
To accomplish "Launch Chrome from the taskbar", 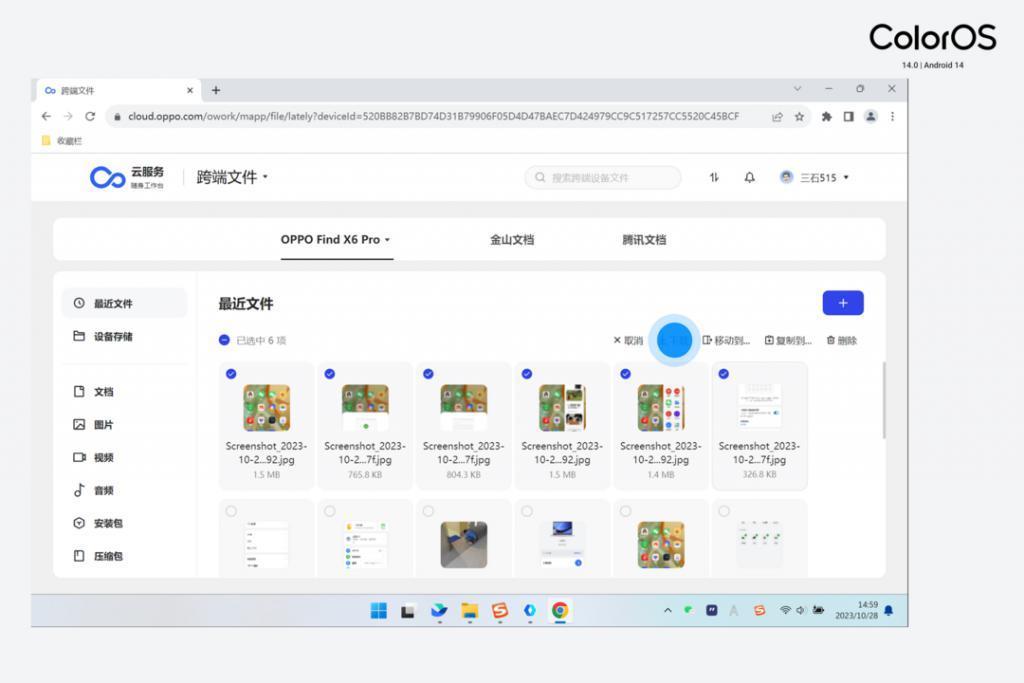I will [559, 608].
